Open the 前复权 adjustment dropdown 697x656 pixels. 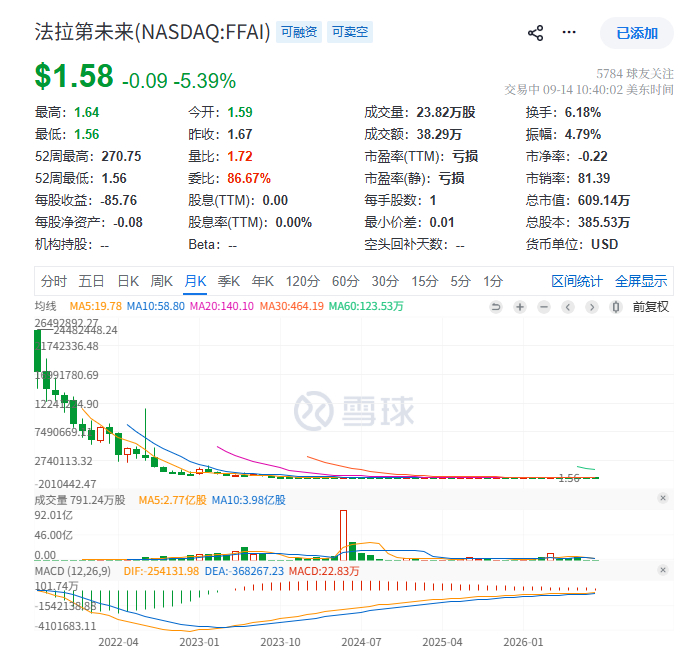tap(650, 307)
